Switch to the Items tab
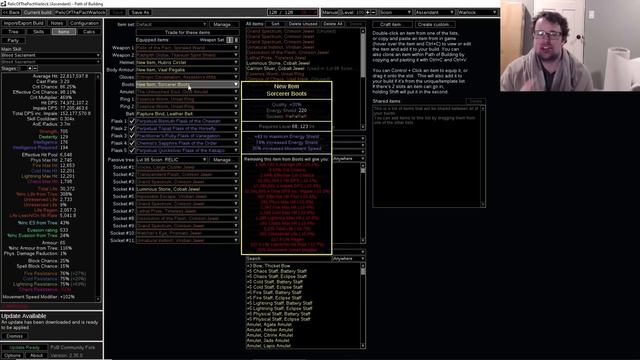This screenshot has width=640, height=360. pyautogui.click(x=64, y=32)
